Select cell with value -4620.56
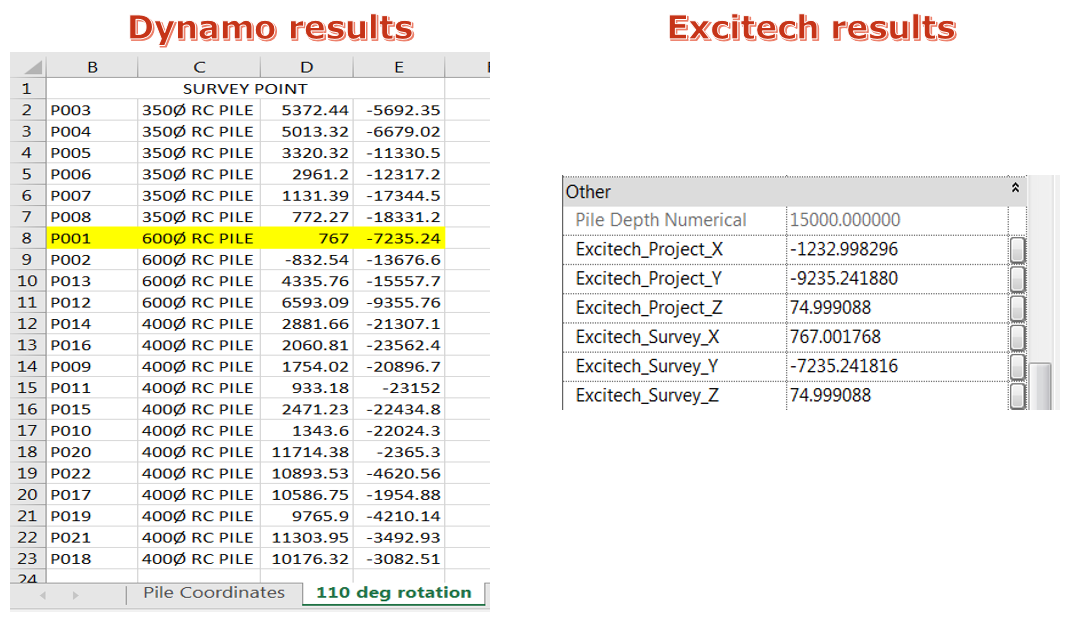The width and height of the screenshot is (1071, 621). (x=399, y=473)
